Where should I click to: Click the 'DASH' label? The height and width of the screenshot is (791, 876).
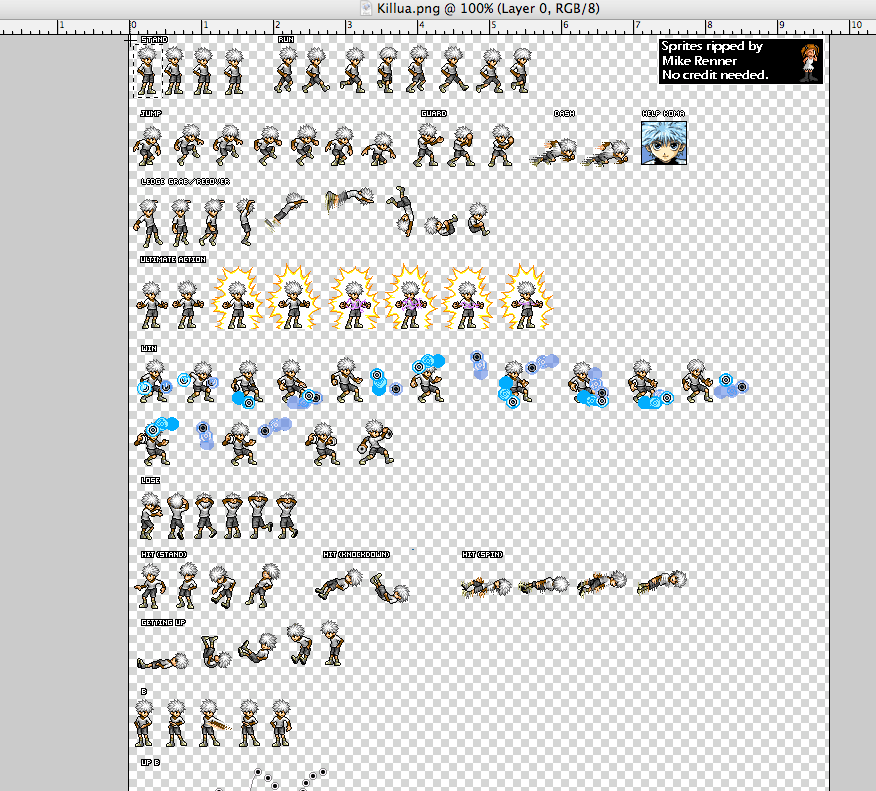coord(564,113)
